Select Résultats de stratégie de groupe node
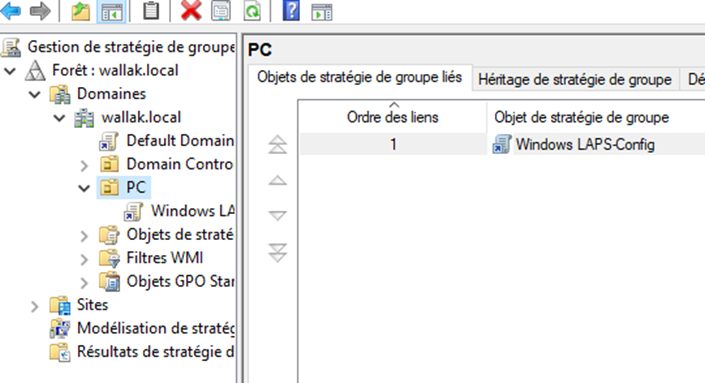The image size is (705, 383). coord(155,352)
